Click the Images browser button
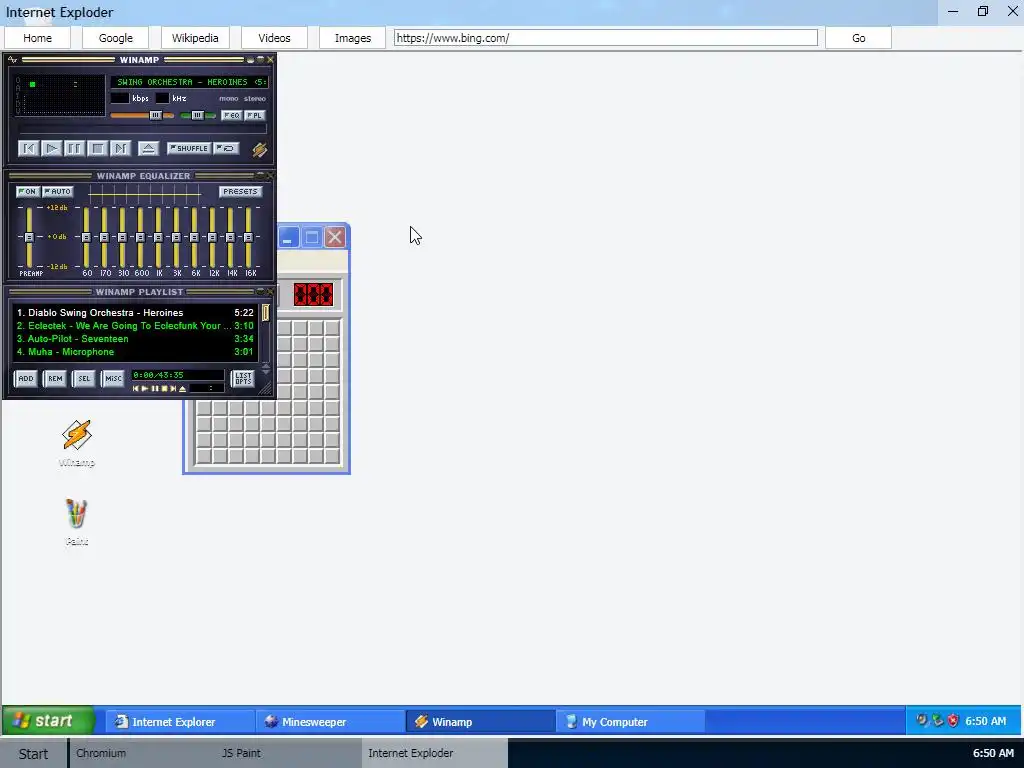Viewport: 1024px width, 768px height. [x=353, y=38]
